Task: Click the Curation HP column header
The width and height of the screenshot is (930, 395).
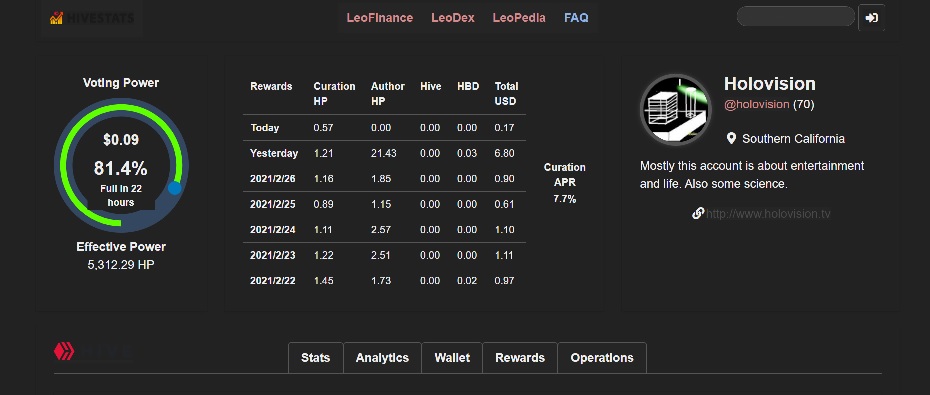Action: pyautogui.click(x=334, y=94)
